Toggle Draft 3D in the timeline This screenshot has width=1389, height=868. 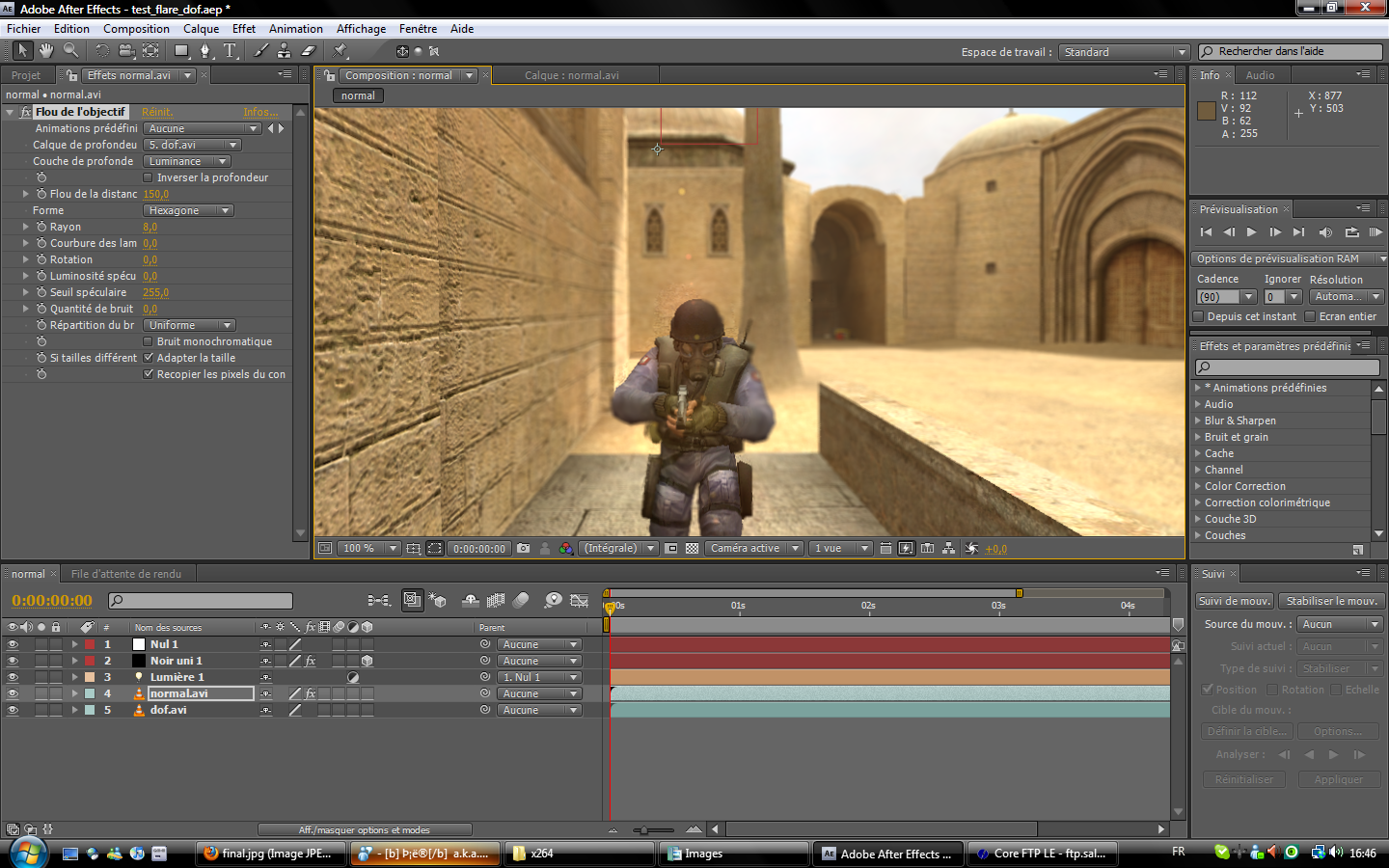[x=437, y=600]
